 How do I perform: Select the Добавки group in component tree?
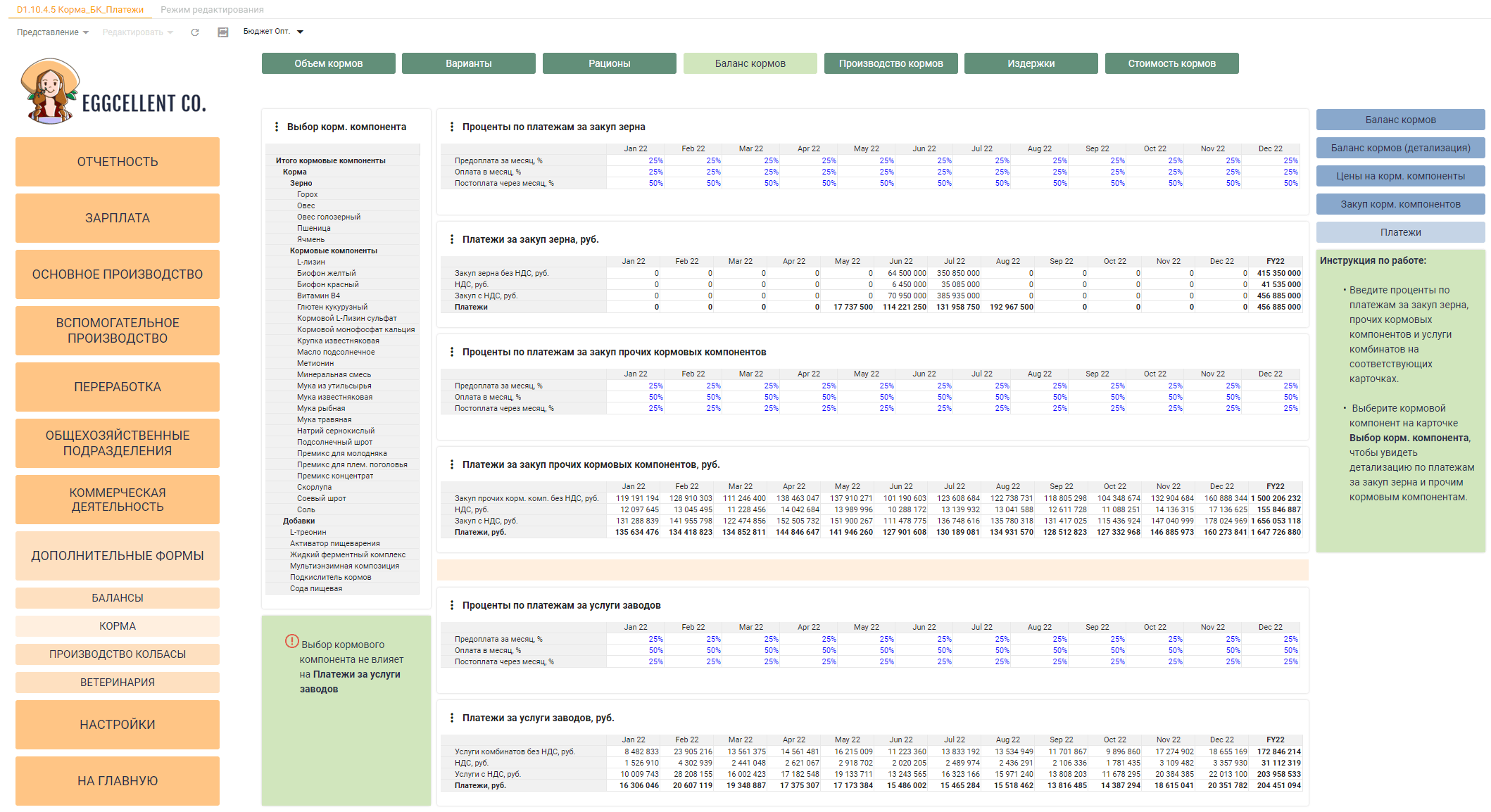298,521
